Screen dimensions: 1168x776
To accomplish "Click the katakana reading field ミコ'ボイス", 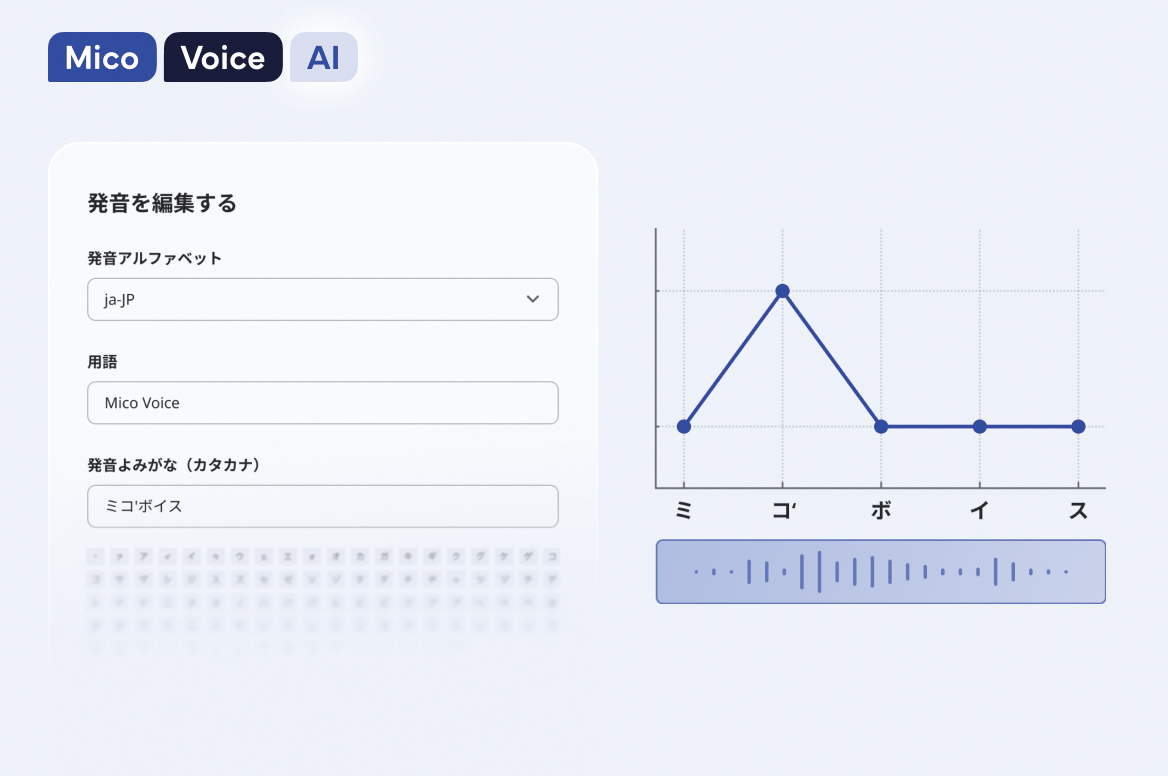I will (322, 506).
